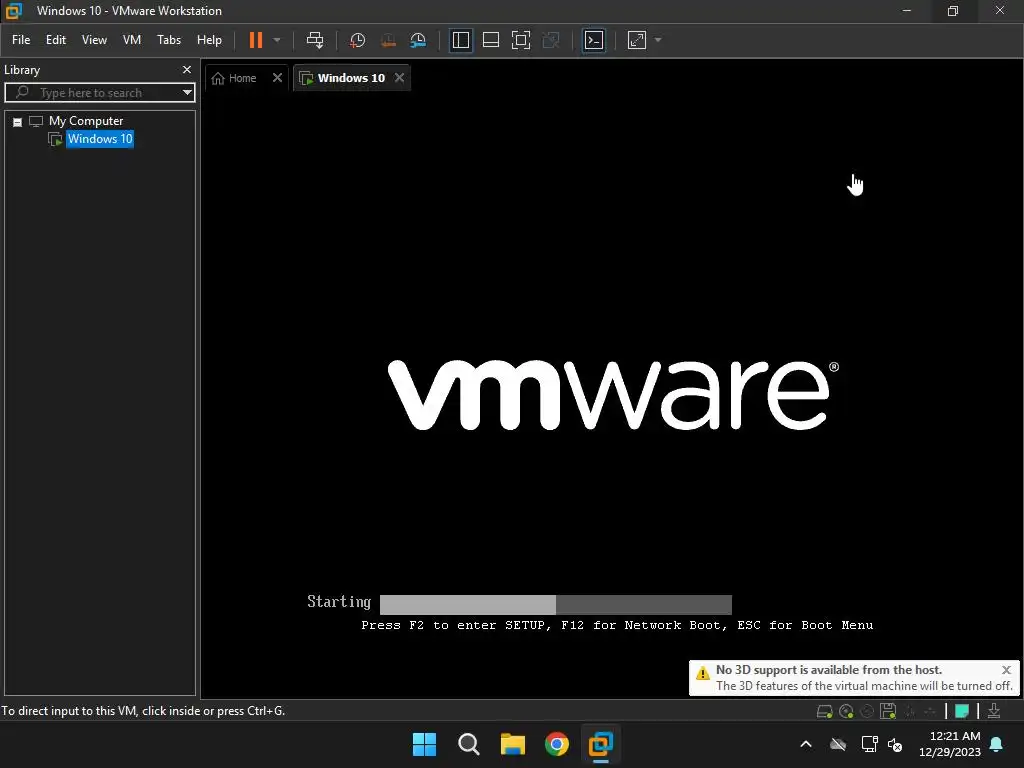
Task: Expand the library search dropdown arrow
Action: [187, 93]
